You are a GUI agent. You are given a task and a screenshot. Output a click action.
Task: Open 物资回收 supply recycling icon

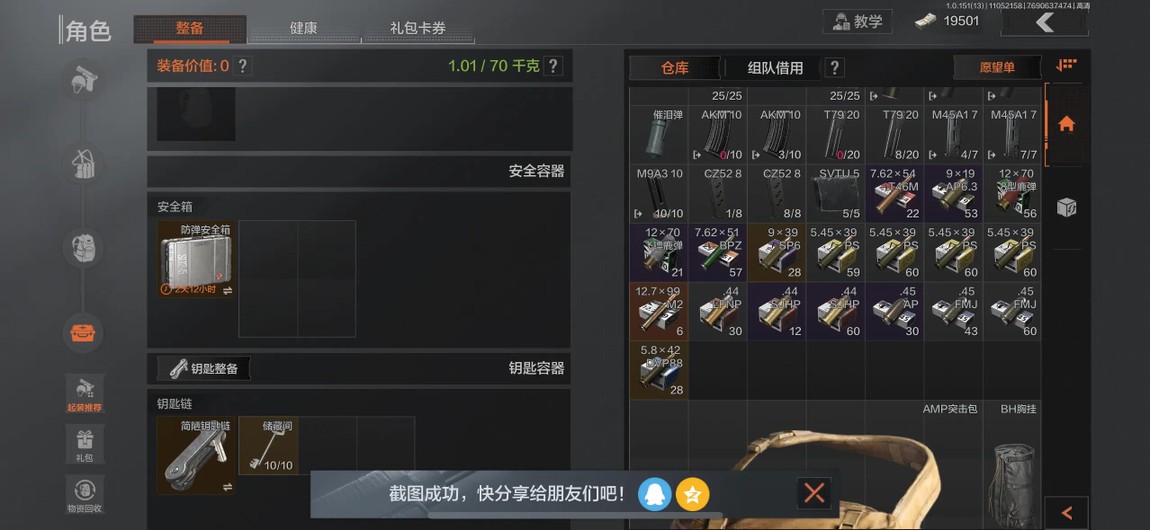click(x=84, y=495)
